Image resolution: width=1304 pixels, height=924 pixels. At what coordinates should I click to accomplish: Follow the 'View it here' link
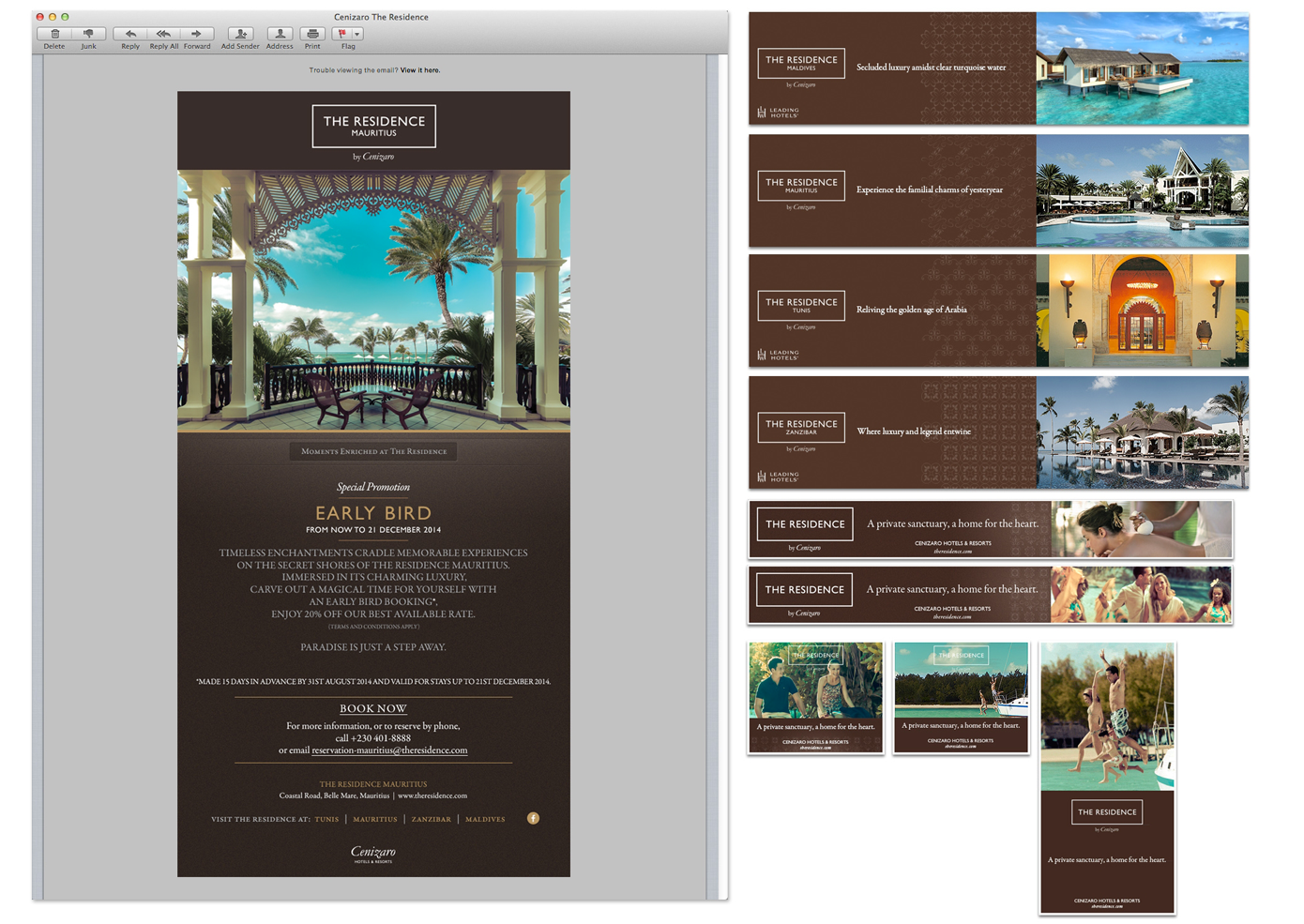420,70
